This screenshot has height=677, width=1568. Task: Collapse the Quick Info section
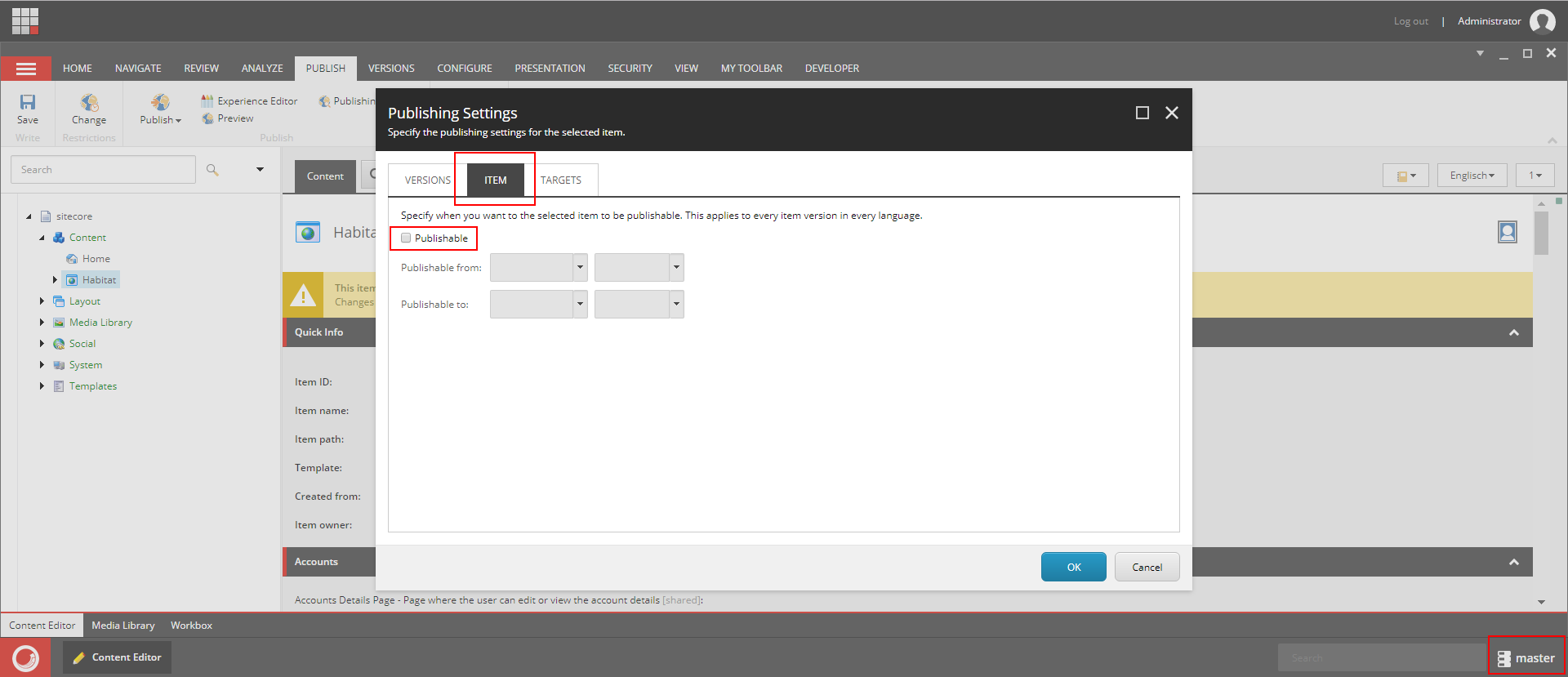tap(1514, 332)
